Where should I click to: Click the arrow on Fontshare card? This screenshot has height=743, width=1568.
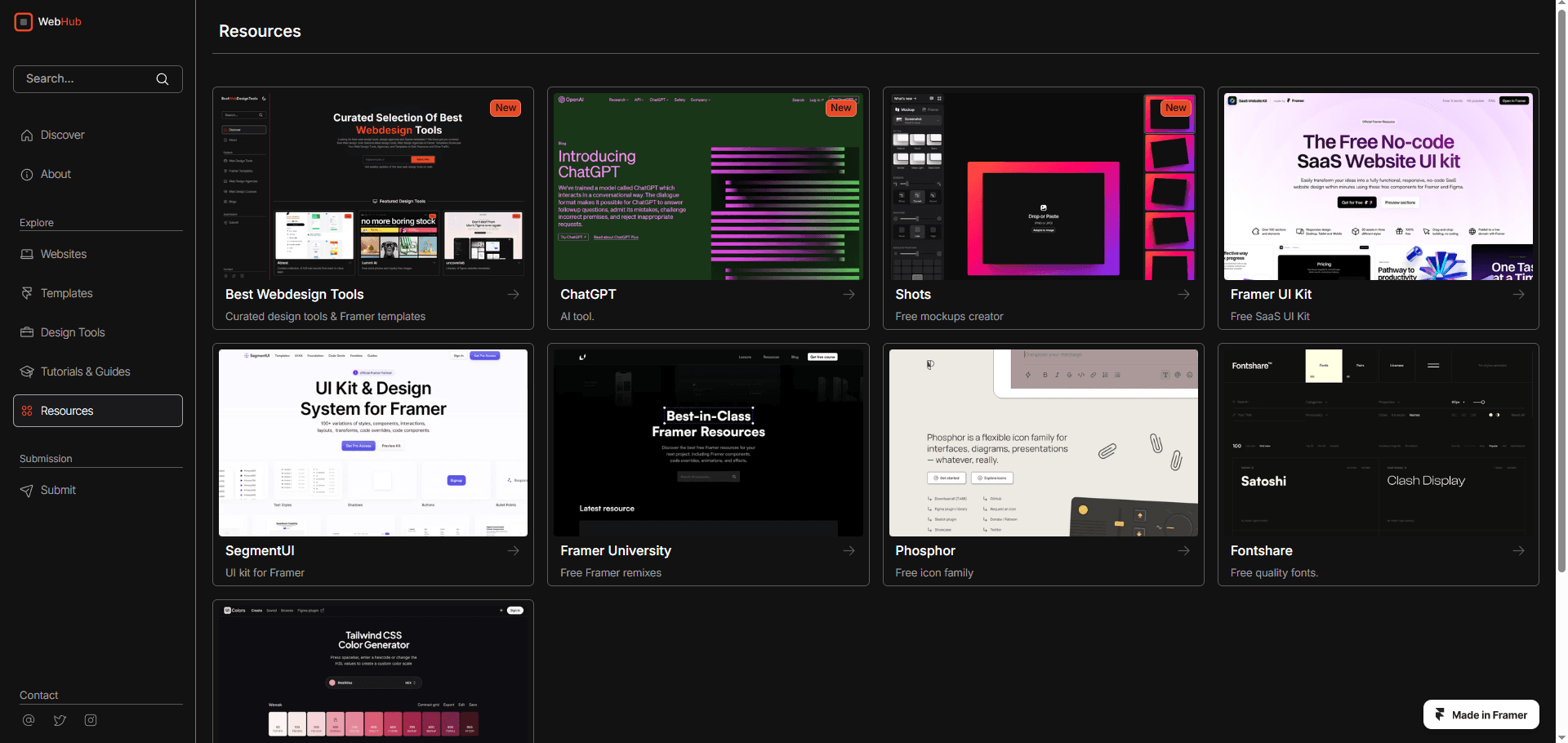1519,550
